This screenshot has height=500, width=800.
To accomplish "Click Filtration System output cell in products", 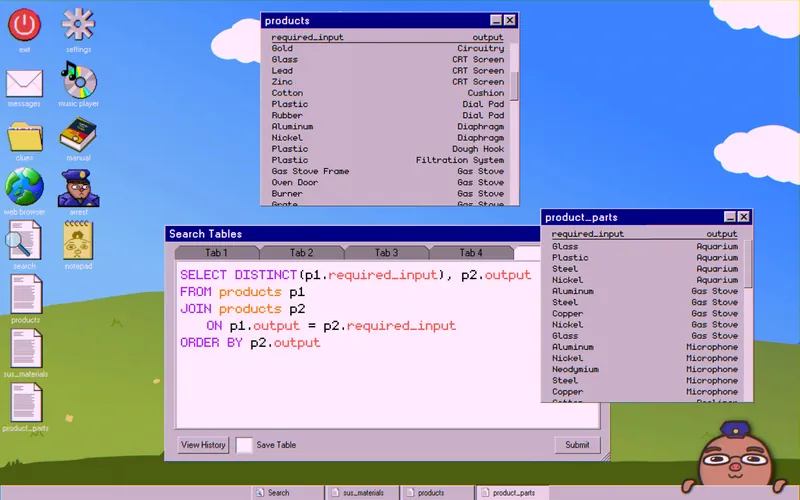I will pos(460,160).
